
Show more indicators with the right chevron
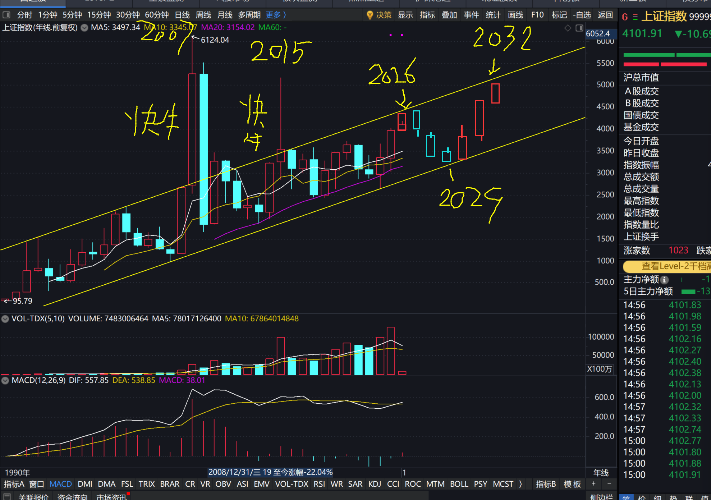pos(521,484)
